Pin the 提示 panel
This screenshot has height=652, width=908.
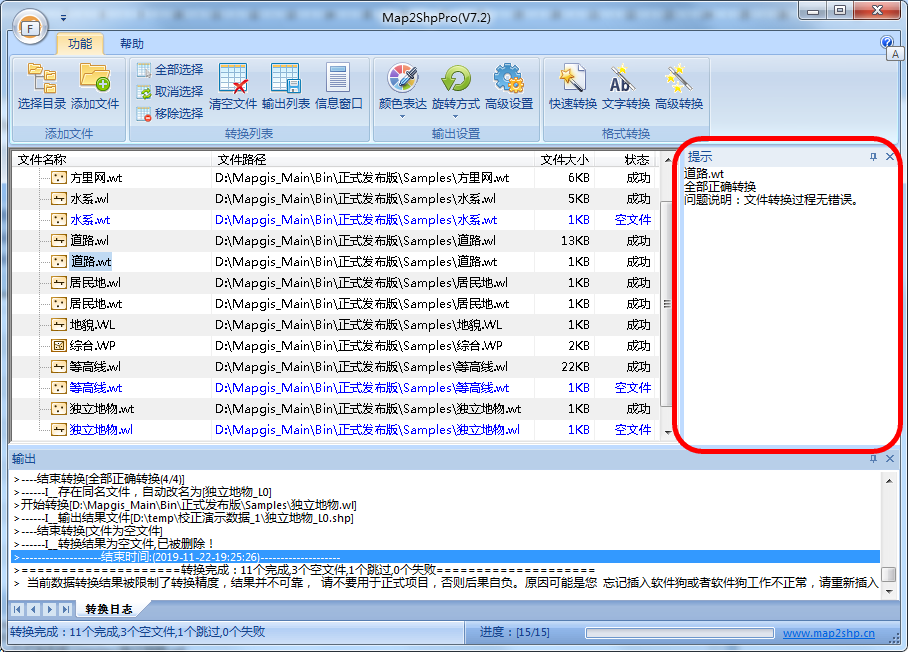point(873,157)
